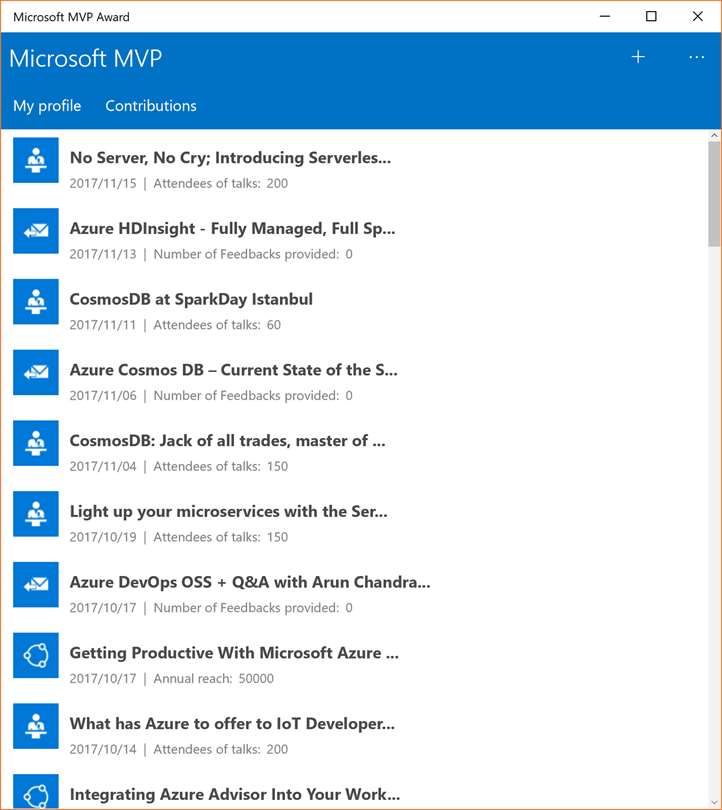Add a new contribution with plus icon
722x810 pixels.
[638, 57]
